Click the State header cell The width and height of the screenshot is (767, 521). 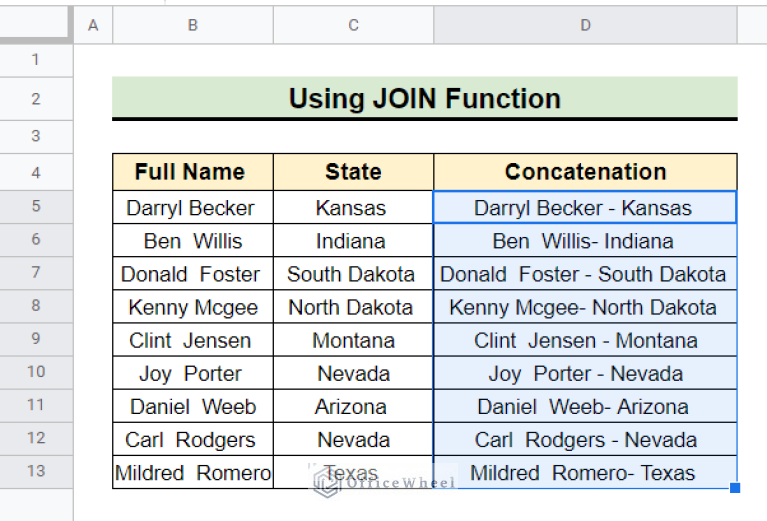[x=353, y=172]
